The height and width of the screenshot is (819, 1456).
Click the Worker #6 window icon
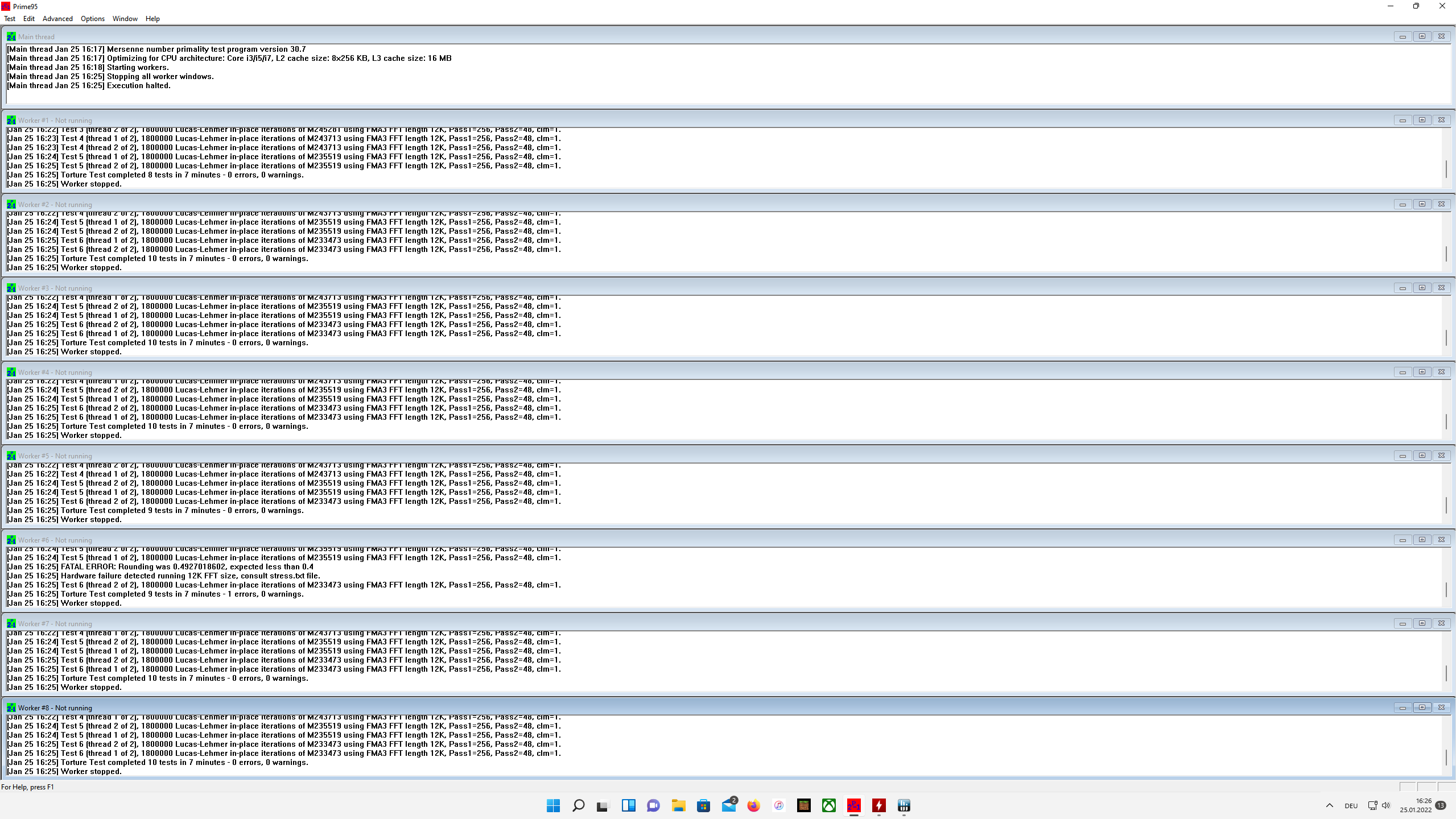click(x=11, y=540)
